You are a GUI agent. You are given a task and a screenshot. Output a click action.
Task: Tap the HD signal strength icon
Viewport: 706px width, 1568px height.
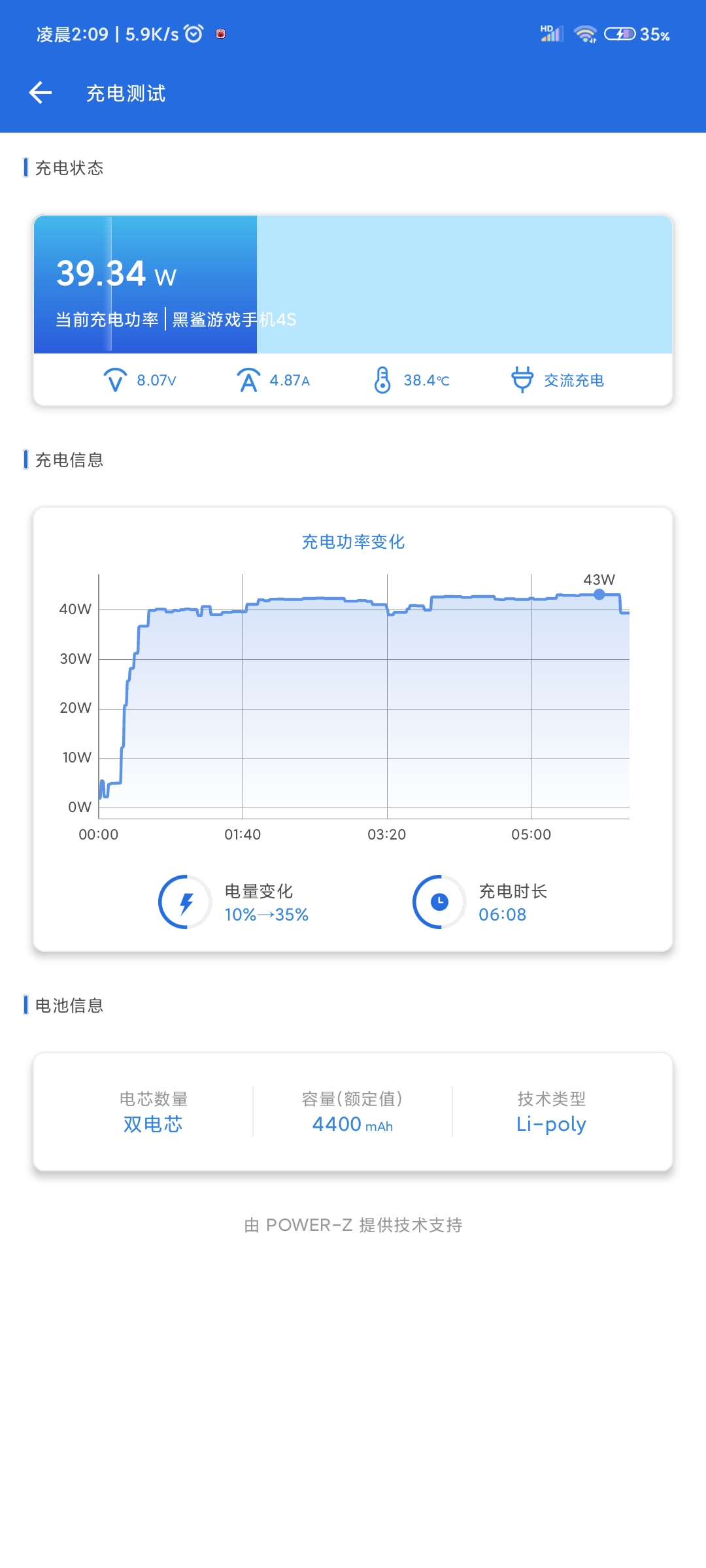pyautogui.click(x=552, y=33)
